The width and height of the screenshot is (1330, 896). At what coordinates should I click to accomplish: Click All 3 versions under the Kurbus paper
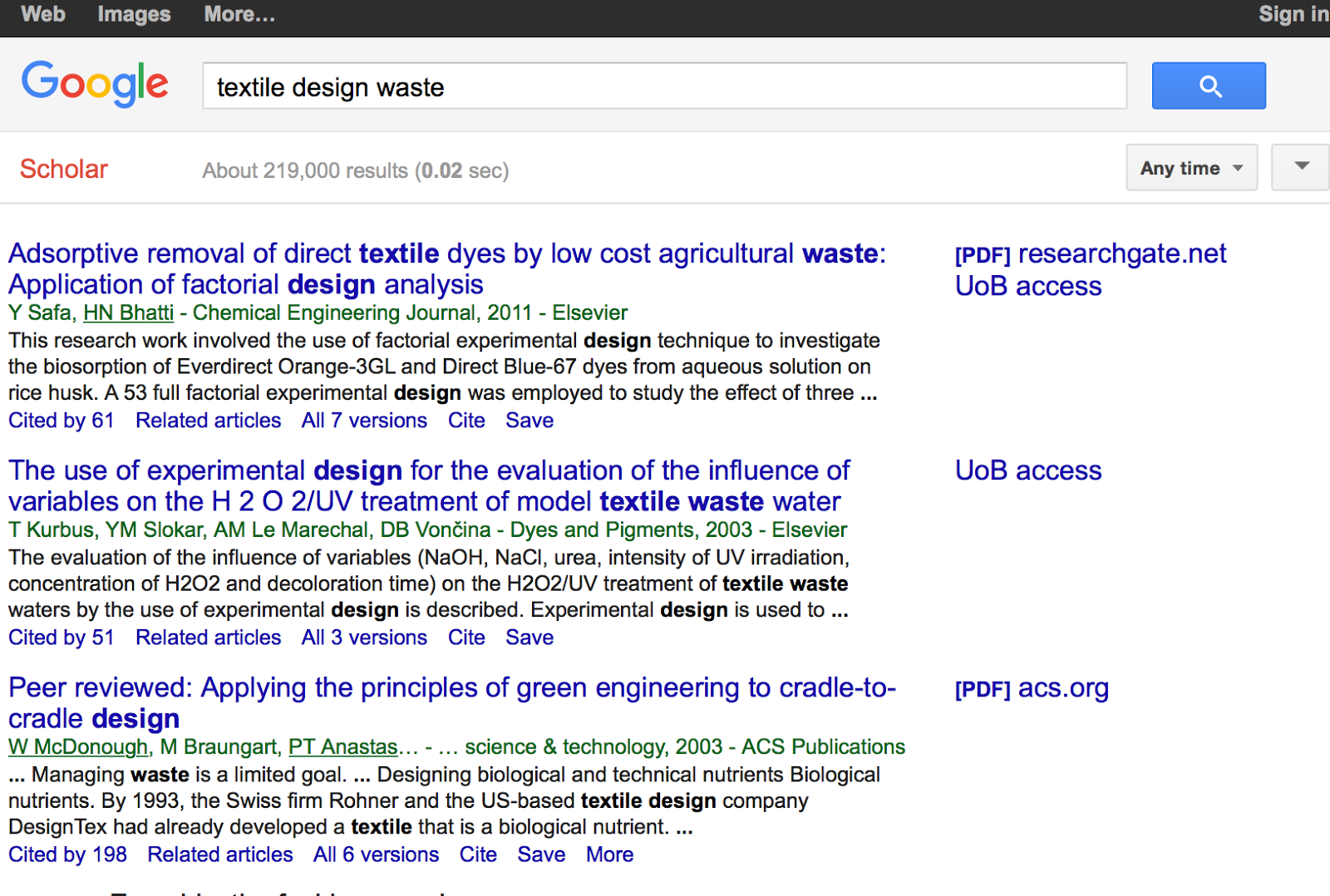pyautogui.click(x=363, y=638)
